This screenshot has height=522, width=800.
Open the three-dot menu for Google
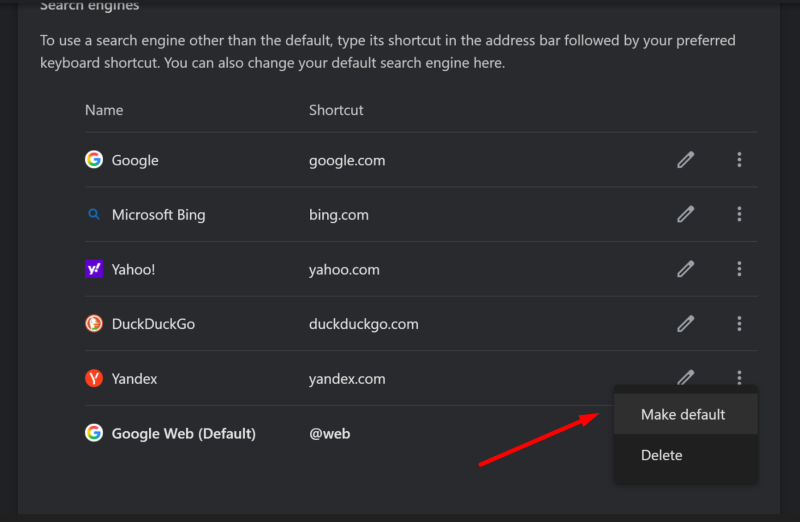tap(739, 160)
